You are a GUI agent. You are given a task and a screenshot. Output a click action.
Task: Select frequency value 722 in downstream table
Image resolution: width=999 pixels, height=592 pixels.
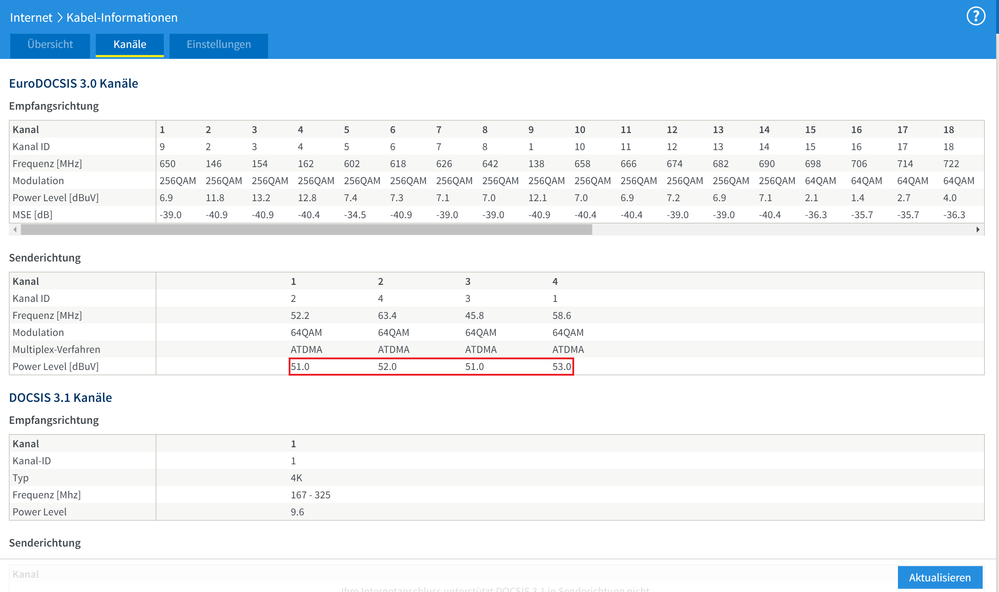point(951,164)
